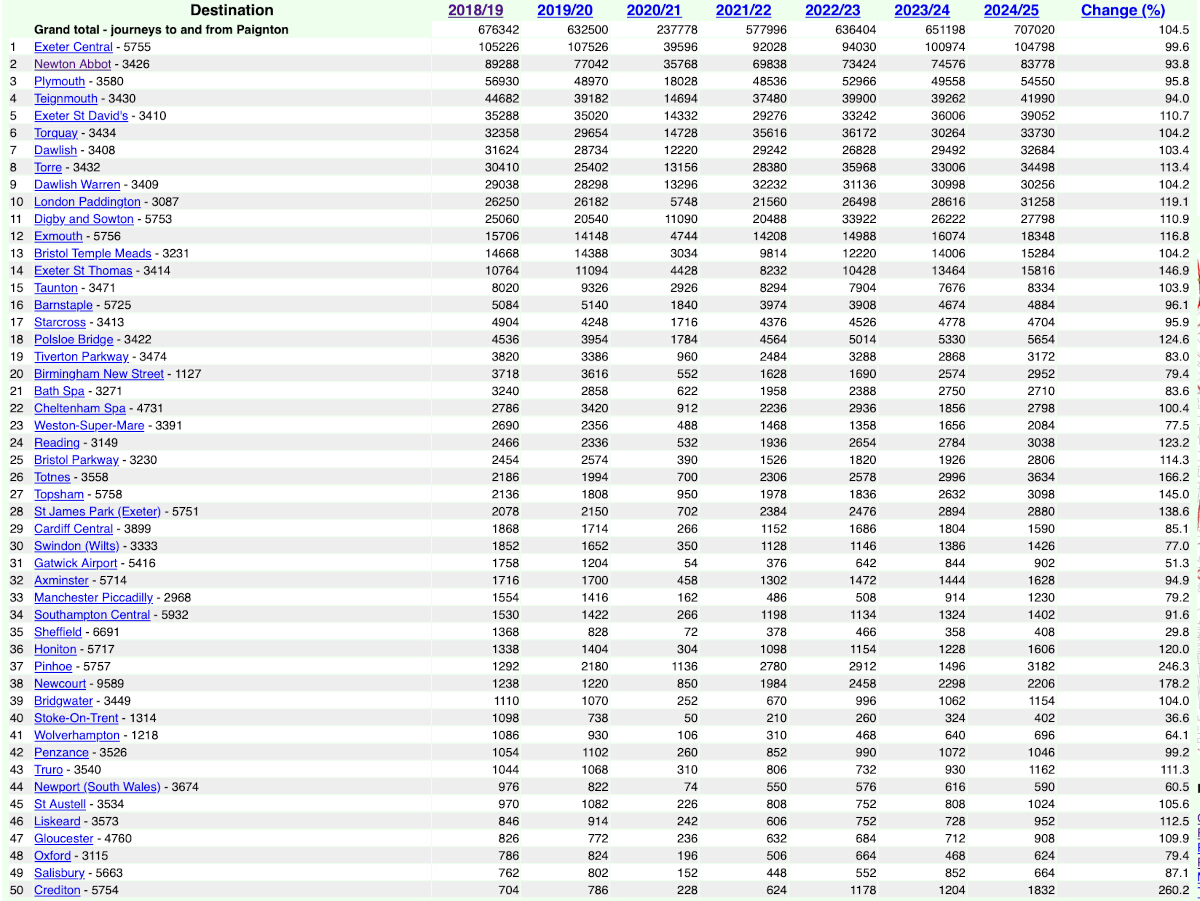Sort by 2023/24 journeys column
Screen dimensions: 1200x901
pyautogui.click(x=922, y=10)
